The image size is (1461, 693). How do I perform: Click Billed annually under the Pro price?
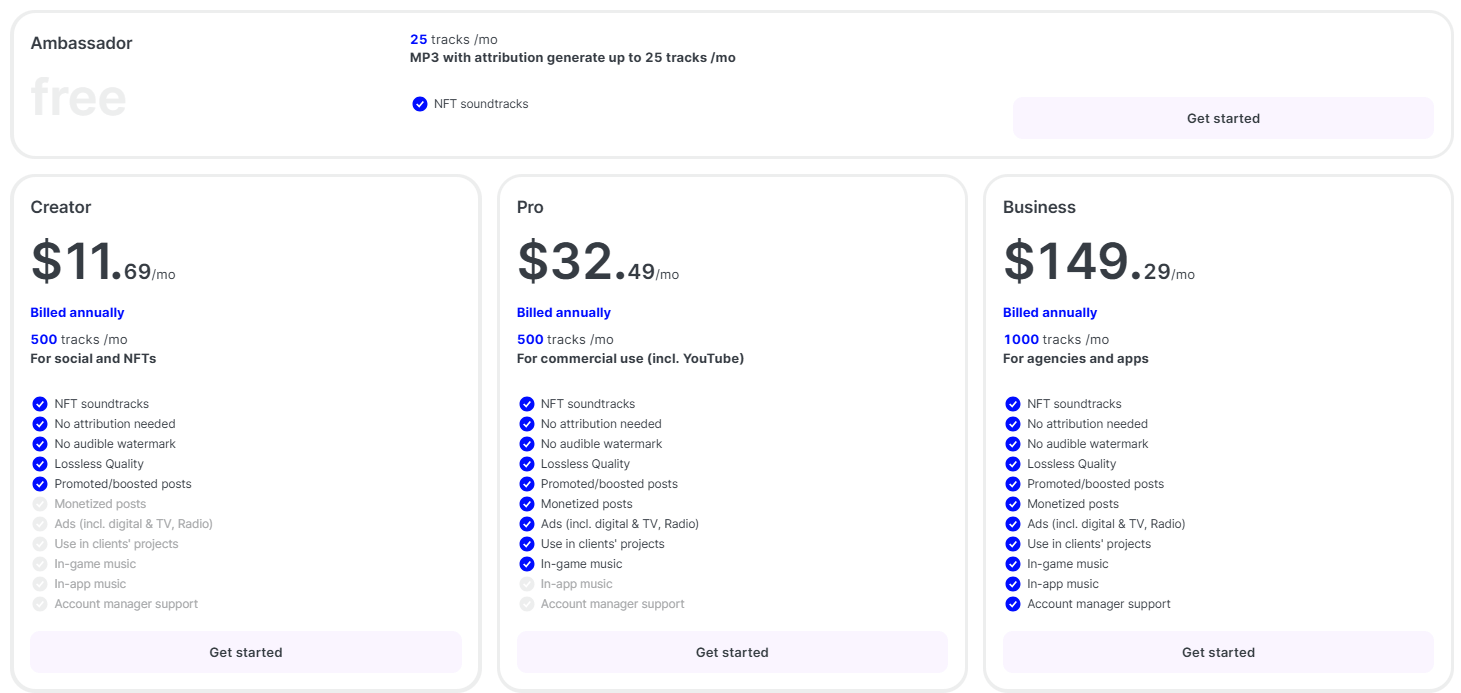click(564, 313)
